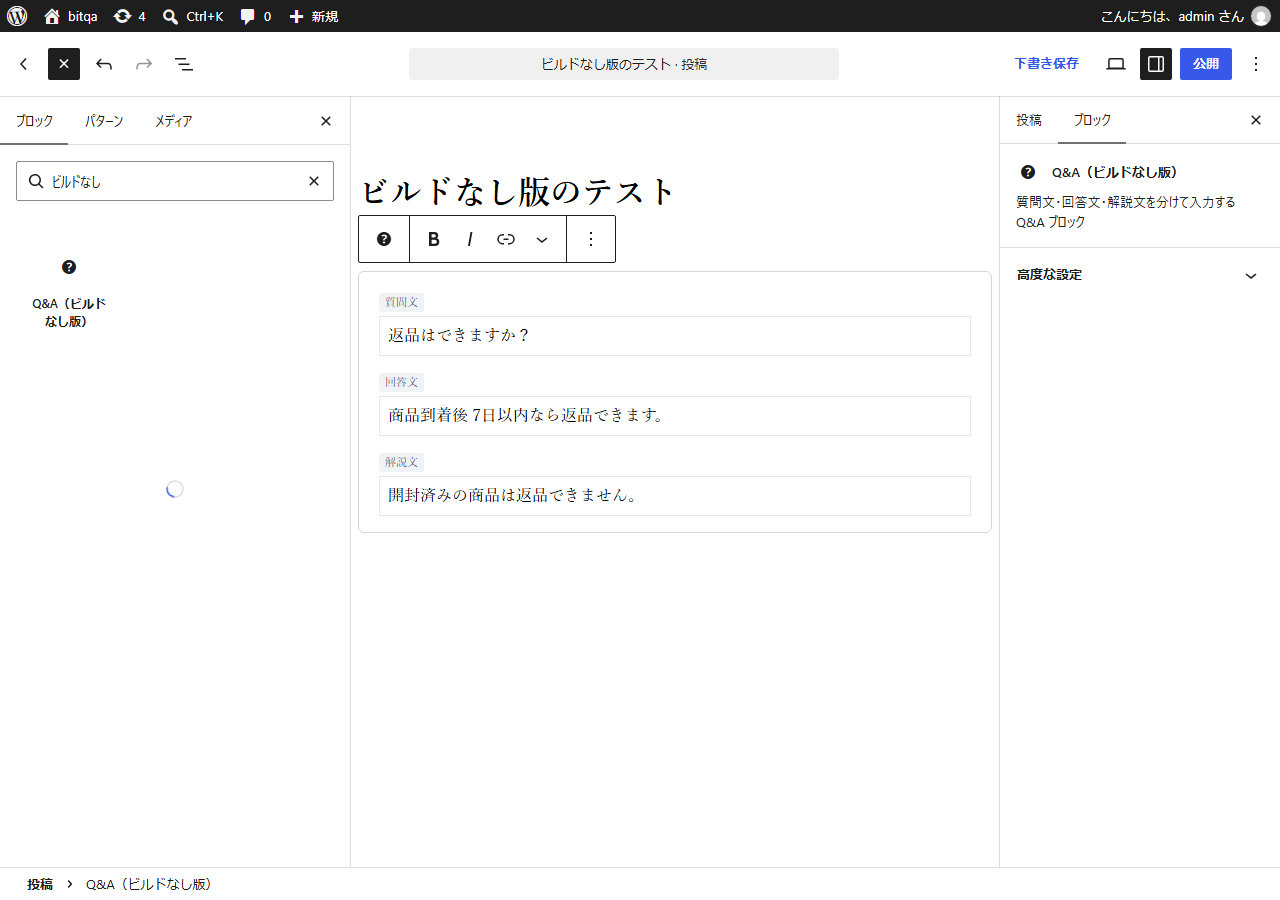The height and width of the screenshot is (900, 1280).
Task: Click the redo arrow
Action: coord(144,64)
